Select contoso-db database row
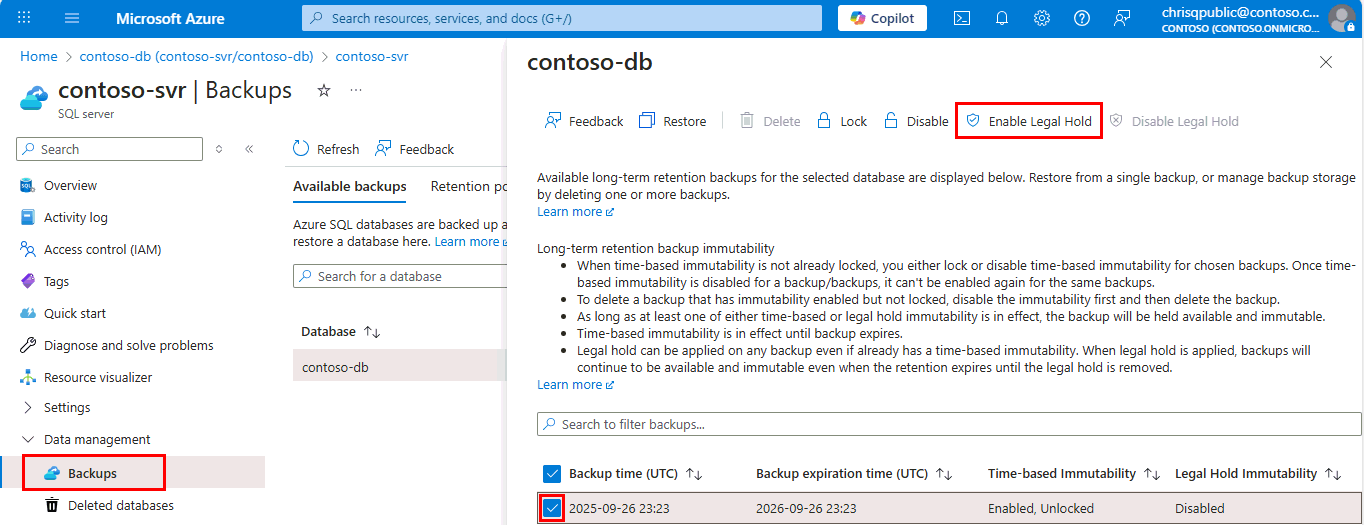 tap(400, 367)
